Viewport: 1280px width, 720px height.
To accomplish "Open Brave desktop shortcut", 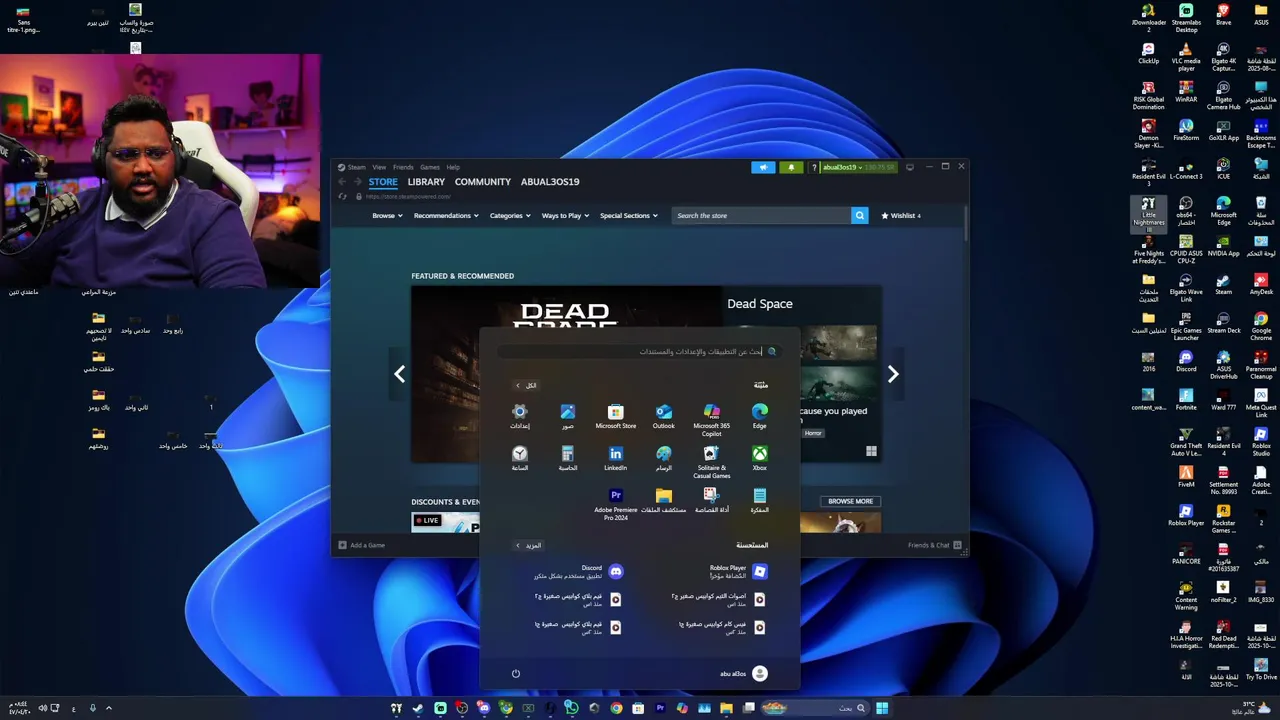I will coord(1224,14).
